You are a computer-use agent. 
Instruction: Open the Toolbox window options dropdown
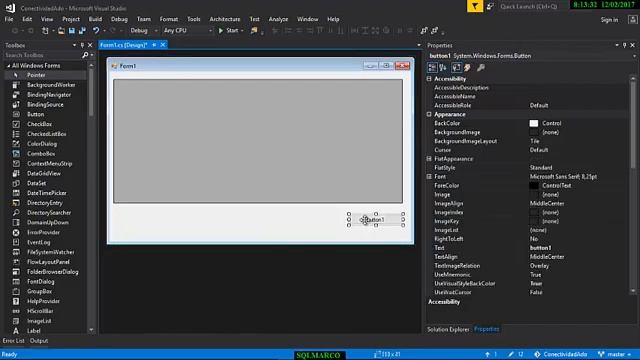pos(74,45)
